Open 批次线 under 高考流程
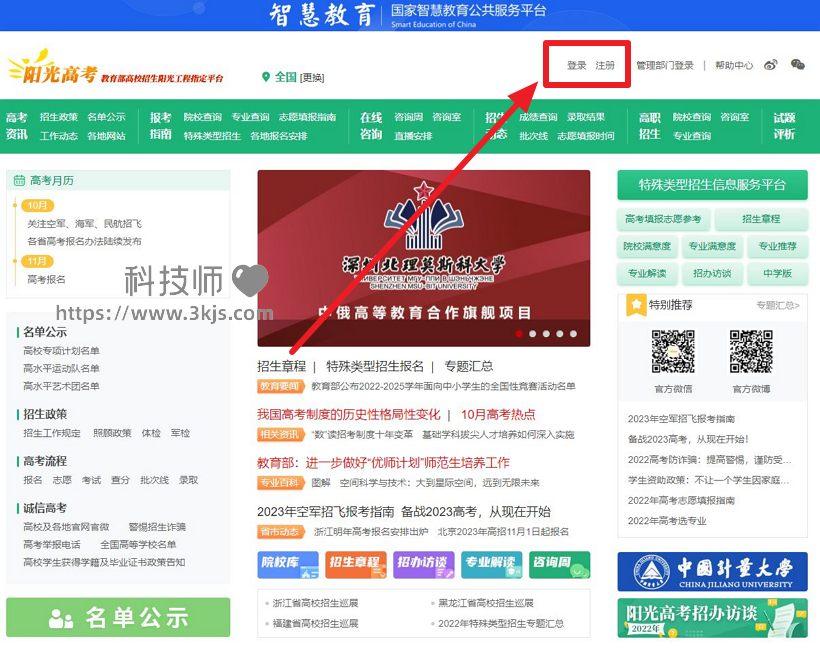This screenshot has height=654, width=820. point(154,480)
